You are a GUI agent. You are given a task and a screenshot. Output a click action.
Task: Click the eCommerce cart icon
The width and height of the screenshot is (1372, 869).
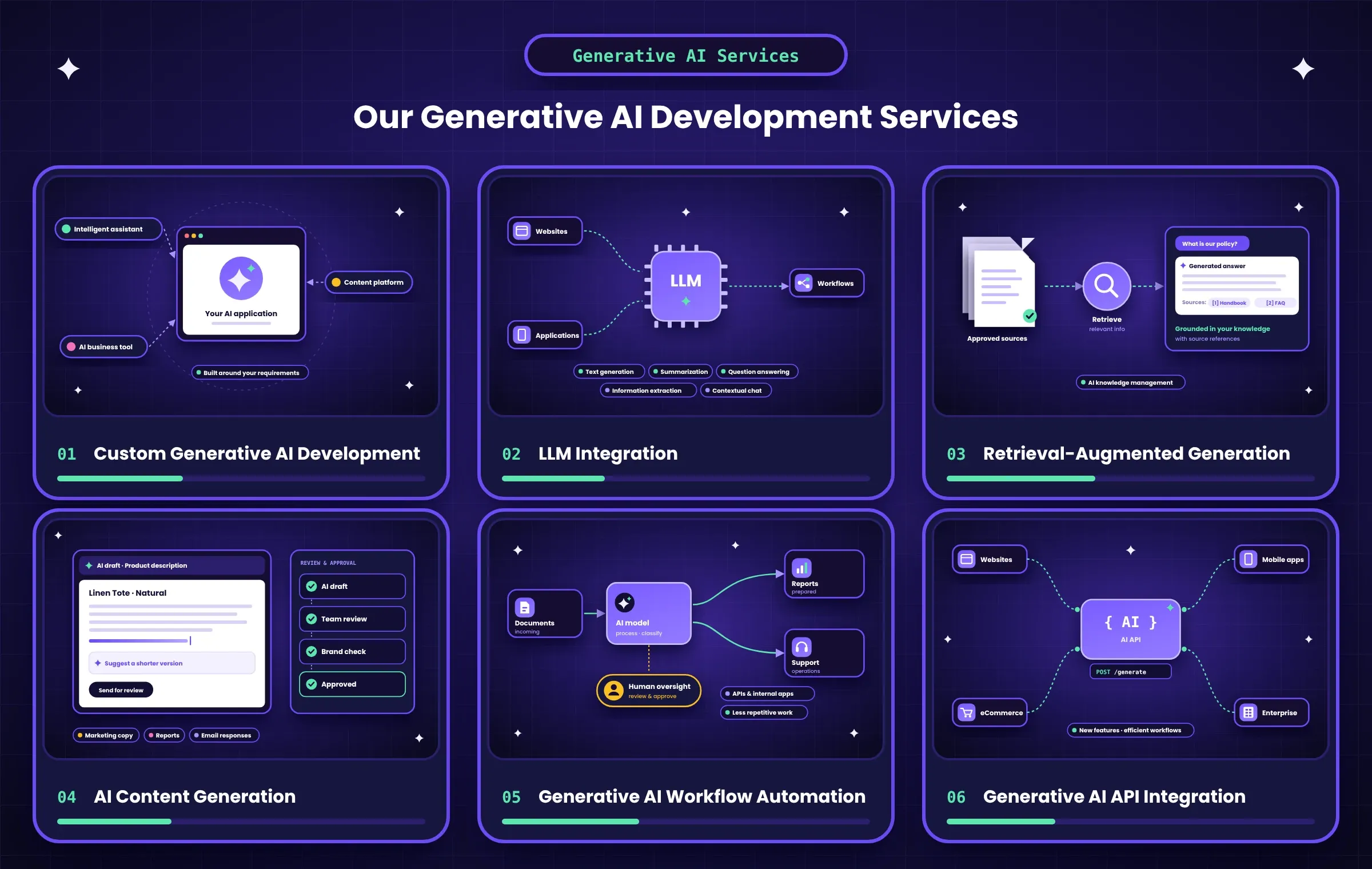(967, 712)
